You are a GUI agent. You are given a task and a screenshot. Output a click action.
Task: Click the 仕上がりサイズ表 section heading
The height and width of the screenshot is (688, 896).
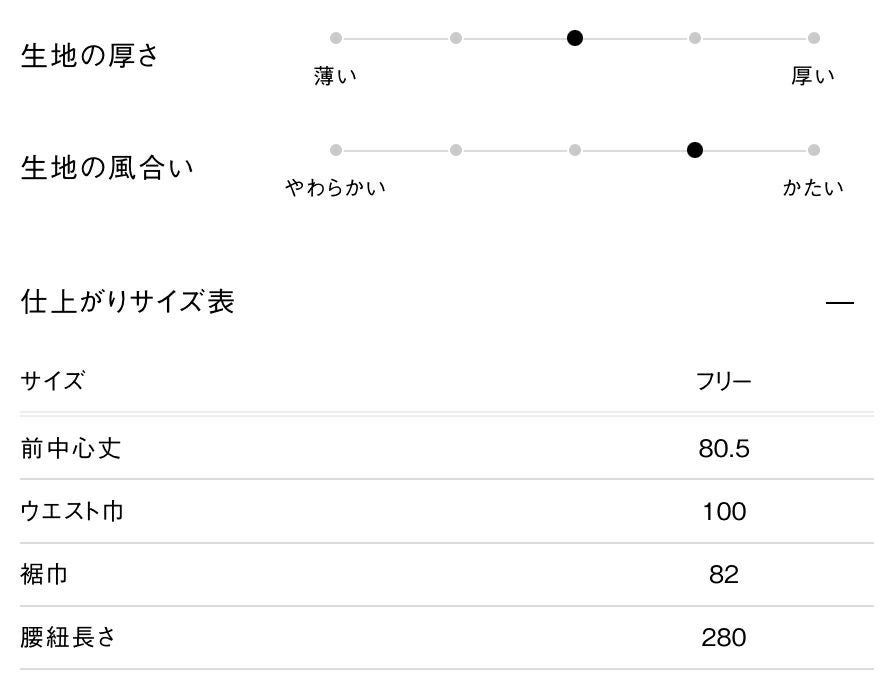128,302
